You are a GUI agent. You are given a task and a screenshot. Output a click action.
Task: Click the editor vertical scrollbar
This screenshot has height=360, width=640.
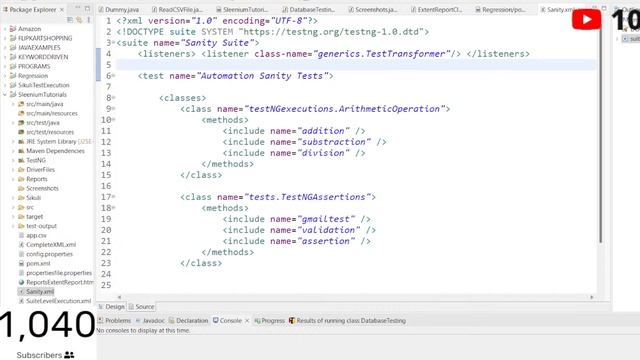[x=601, y=131]
